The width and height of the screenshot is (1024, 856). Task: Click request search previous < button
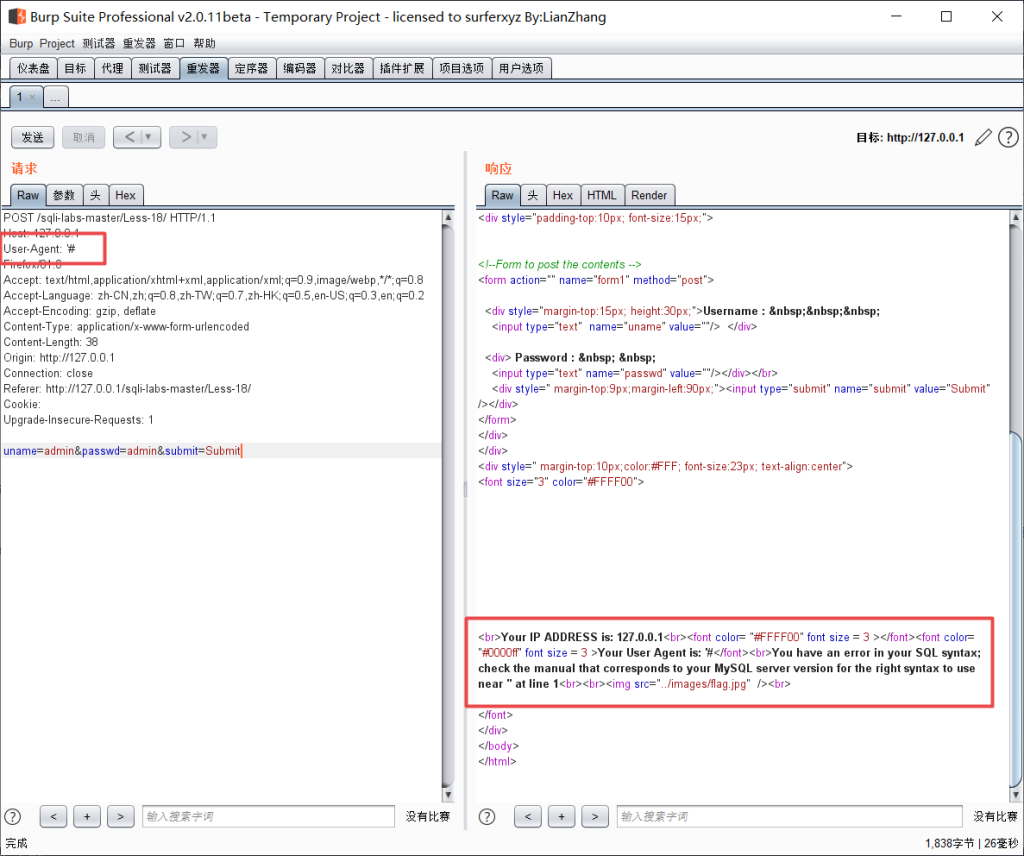tap(54, 816)
